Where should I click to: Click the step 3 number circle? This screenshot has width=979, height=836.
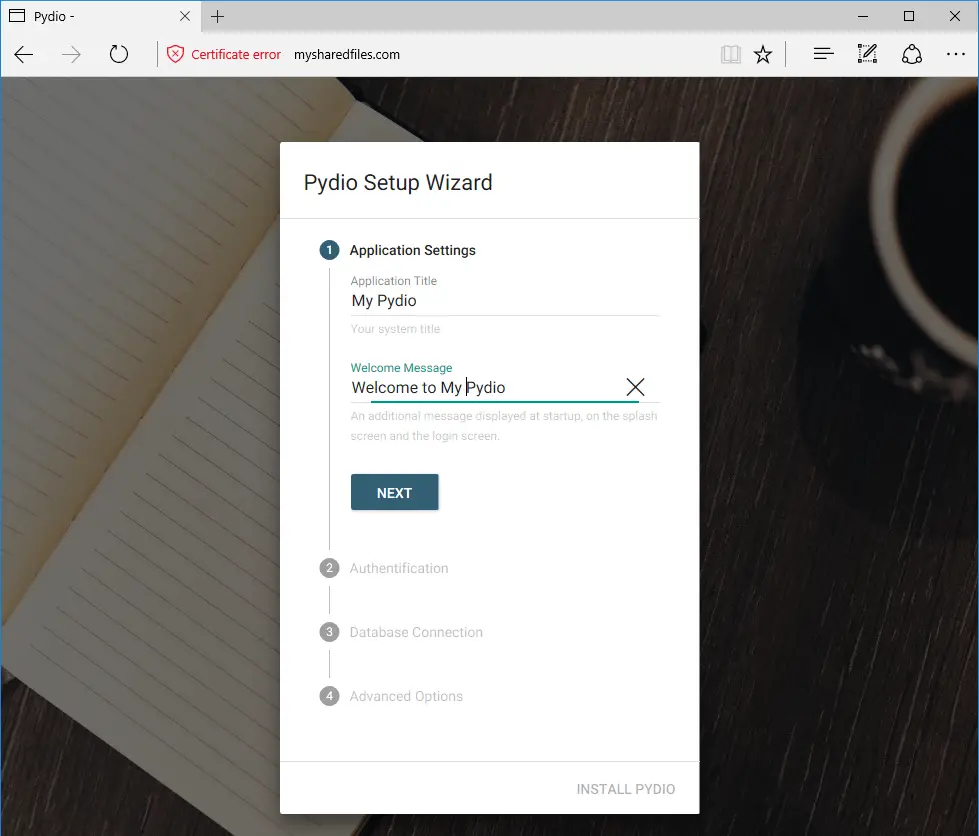pos(329,632)
